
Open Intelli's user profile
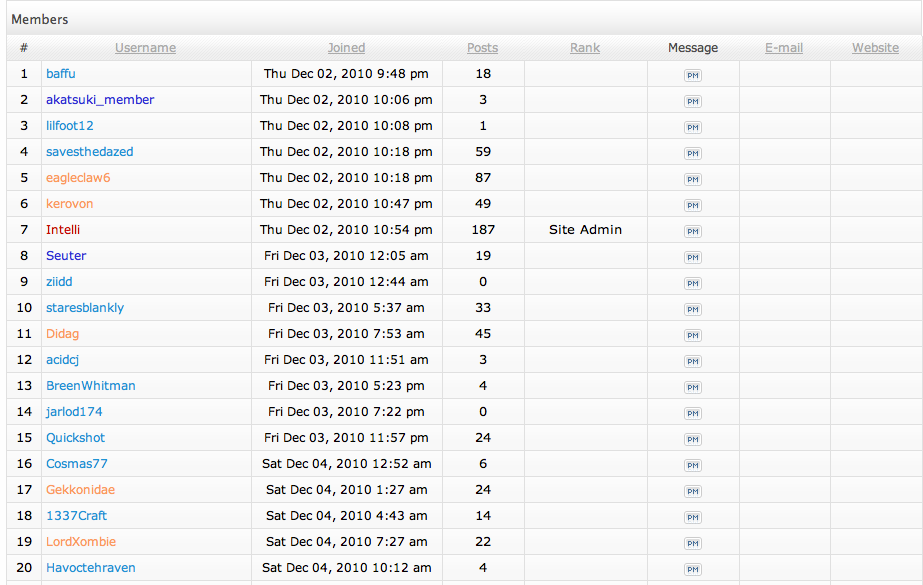(63, 230)
